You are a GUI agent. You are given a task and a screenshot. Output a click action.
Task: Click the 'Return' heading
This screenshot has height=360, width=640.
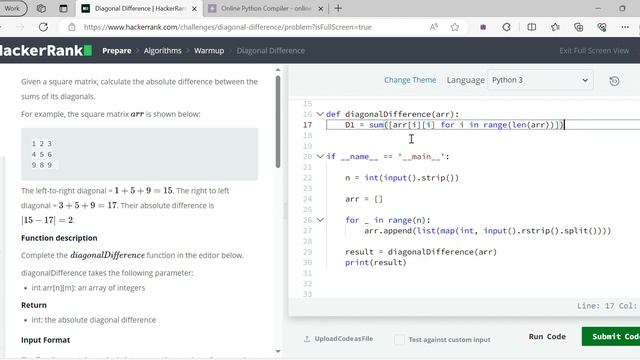coord(34,305)
